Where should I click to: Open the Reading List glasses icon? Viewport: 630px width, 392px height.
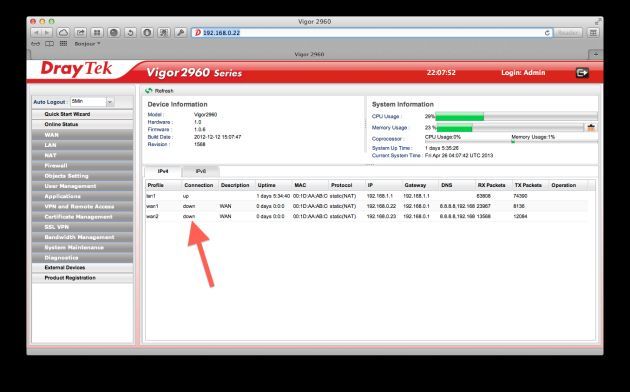[x=35, y=44]
